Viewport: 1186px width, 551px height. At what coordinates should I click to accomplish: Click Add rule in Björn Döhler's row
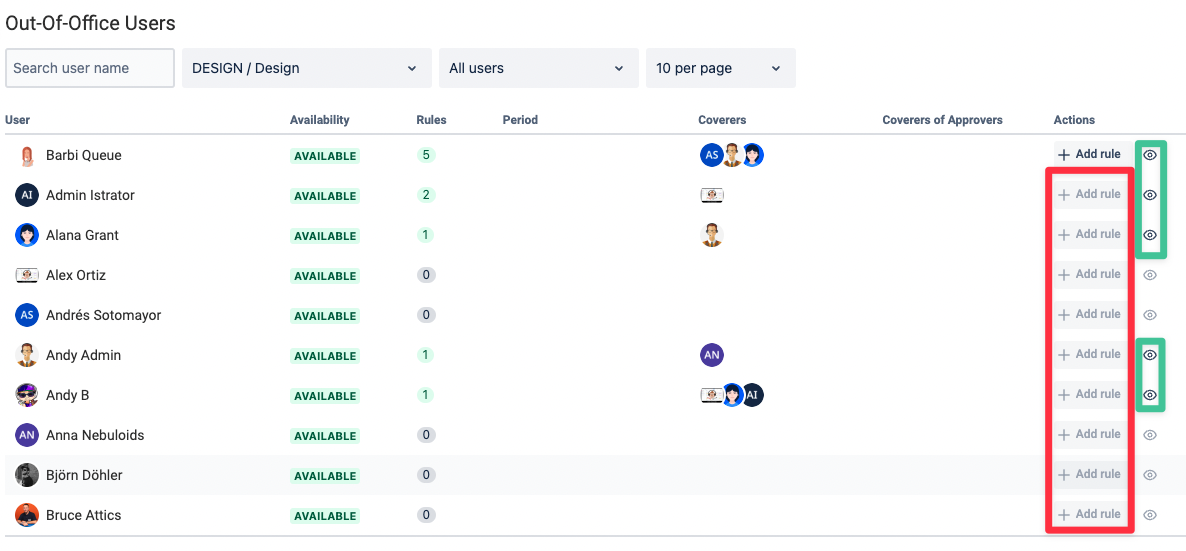pyautogui.click(x=1089, y=475)
